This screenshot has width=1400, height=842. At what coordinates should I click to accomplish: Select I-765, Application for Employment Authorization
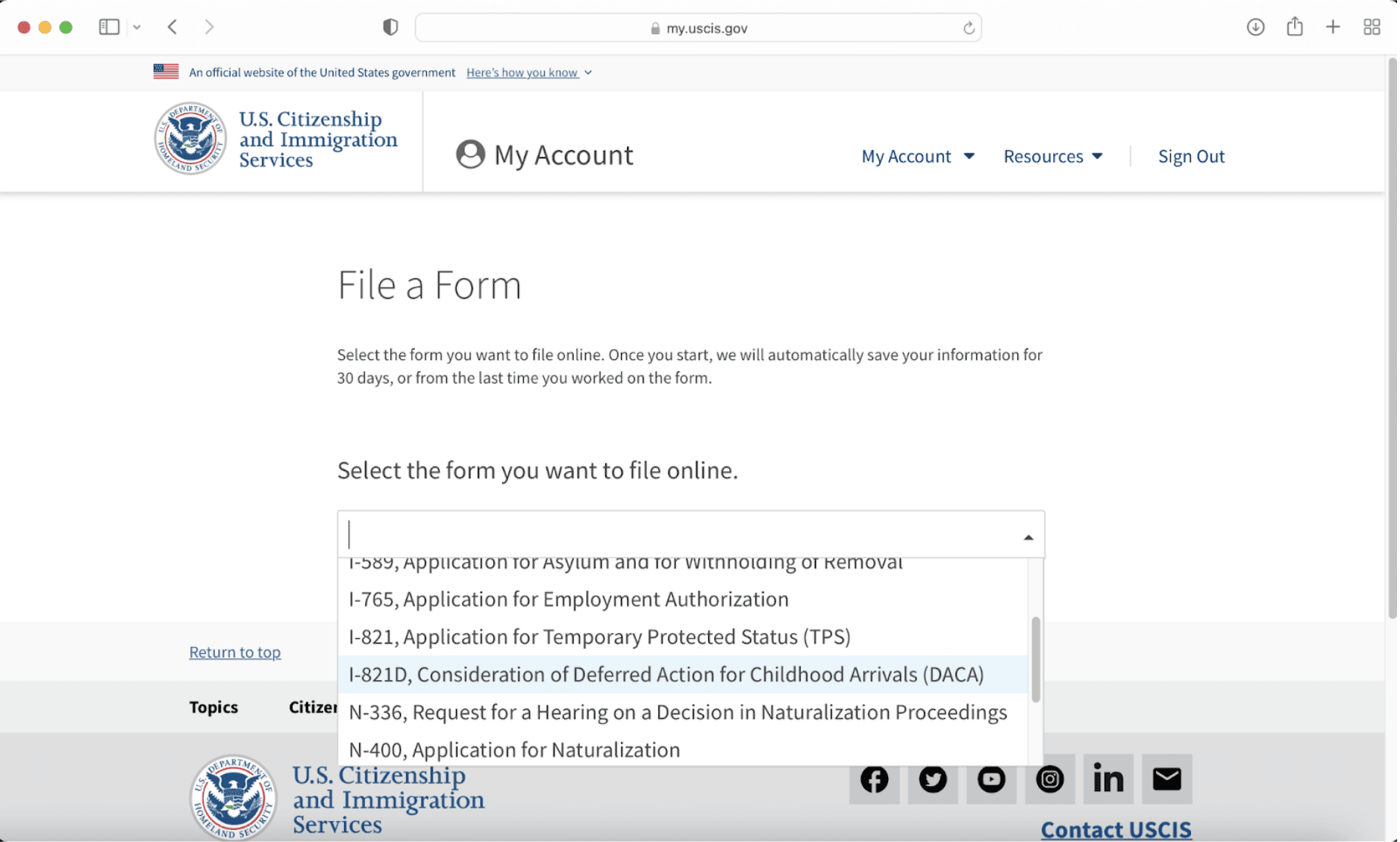coord(683,599)
